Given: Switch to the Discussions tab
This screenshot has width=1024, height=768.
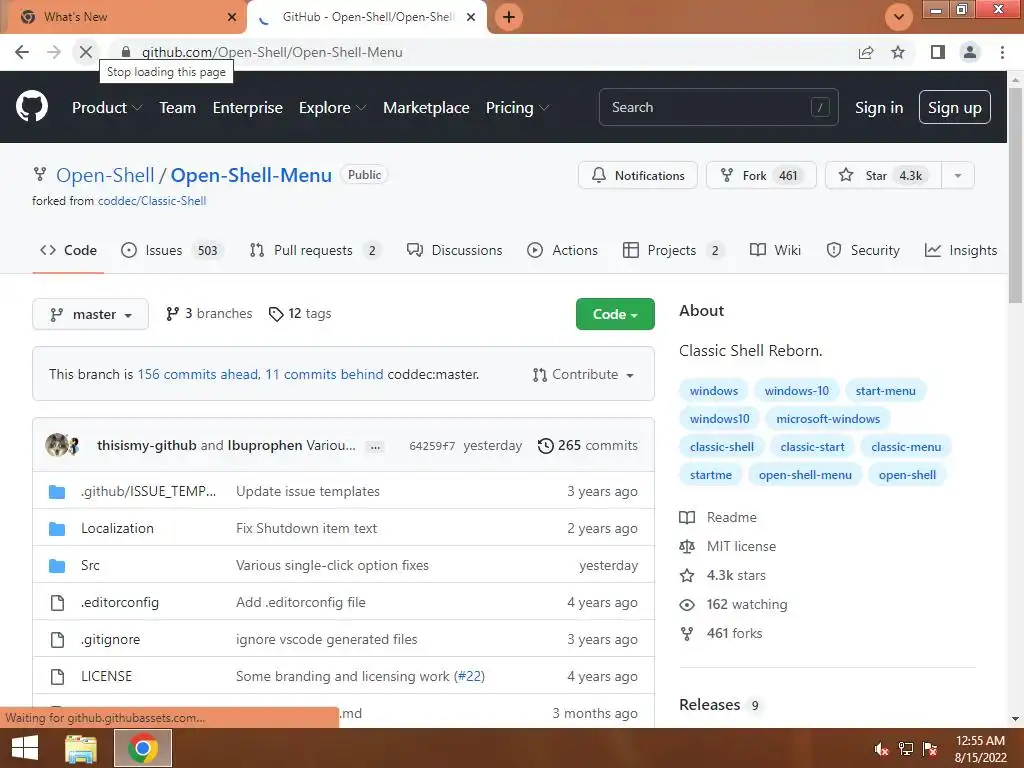Looking at the screenshot, I should pos(455,250).
